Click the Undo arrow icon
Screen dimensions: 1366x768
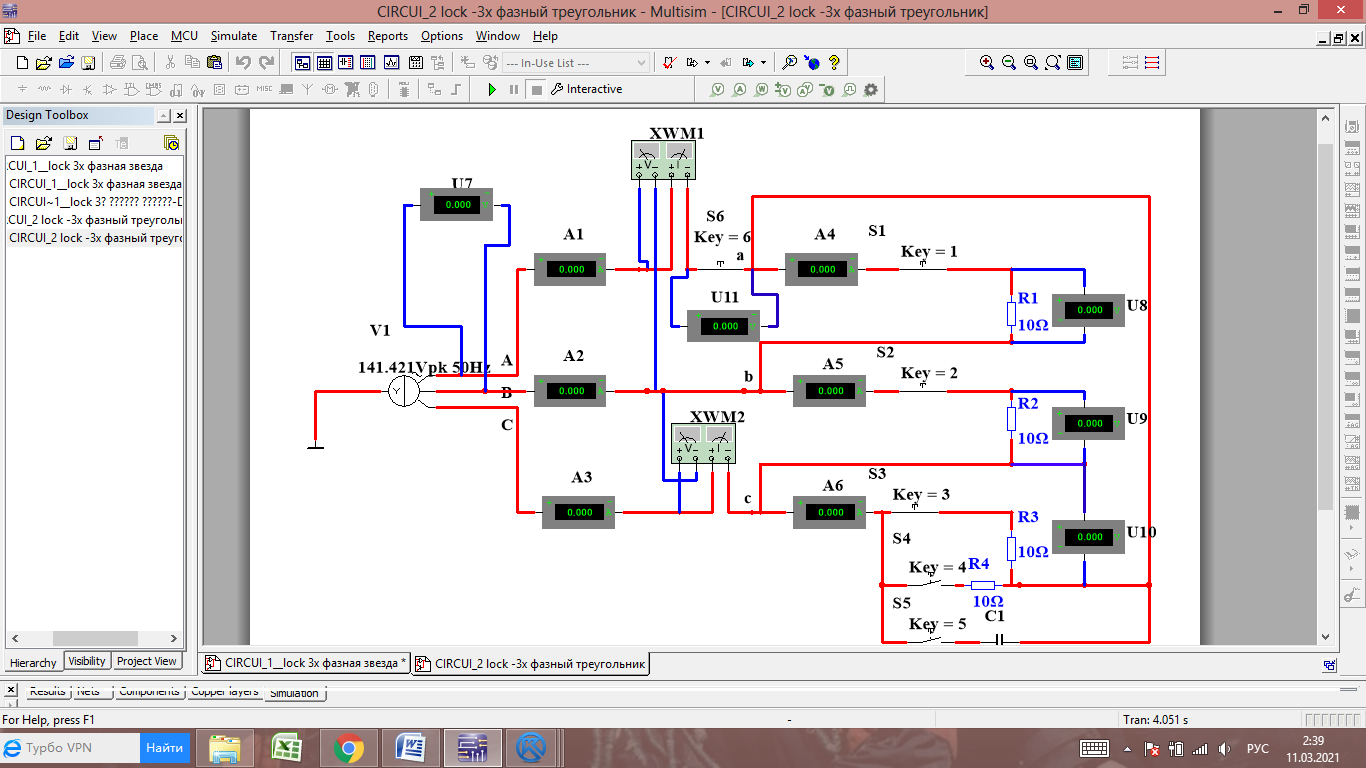(243, 63)
